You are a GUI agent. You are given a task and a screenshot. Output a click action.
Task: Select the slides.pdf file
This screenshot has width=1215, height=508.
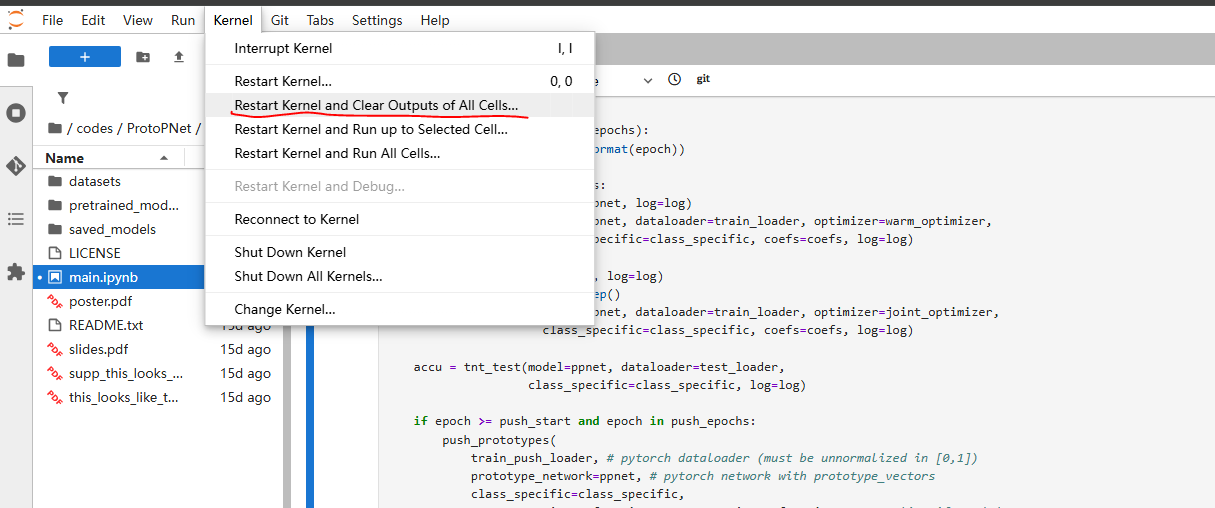point(98,349)
